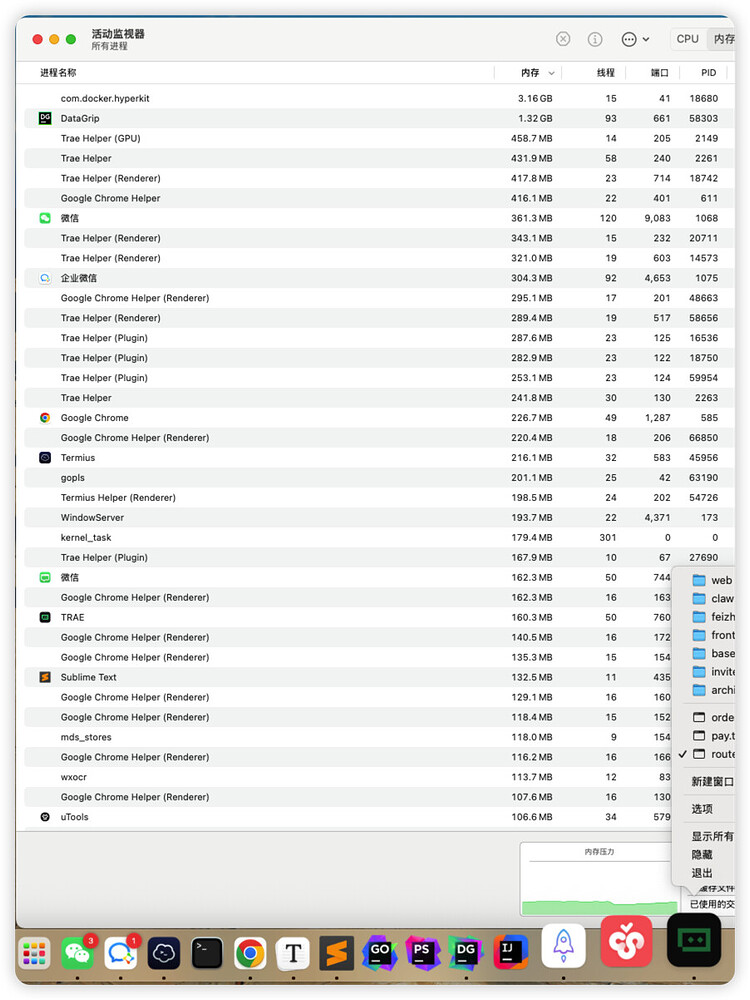Sort by 线程 column header
This screenshot has width=750, height=1000.
point(605,73)
